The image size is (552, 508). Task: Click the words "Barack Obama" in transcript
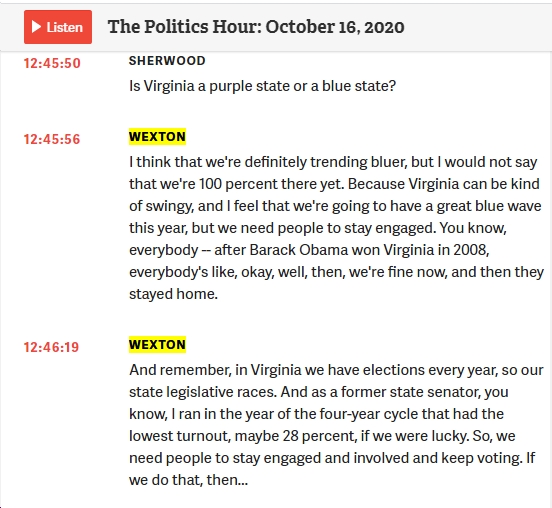(273, 250)
